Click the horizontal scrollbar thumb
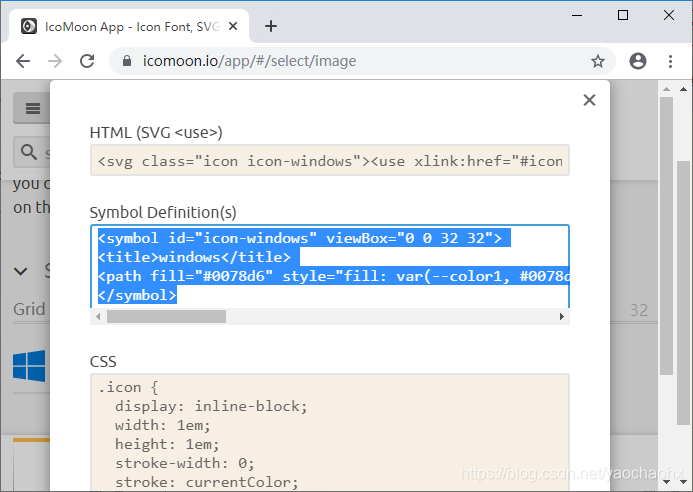 (166, 317)
